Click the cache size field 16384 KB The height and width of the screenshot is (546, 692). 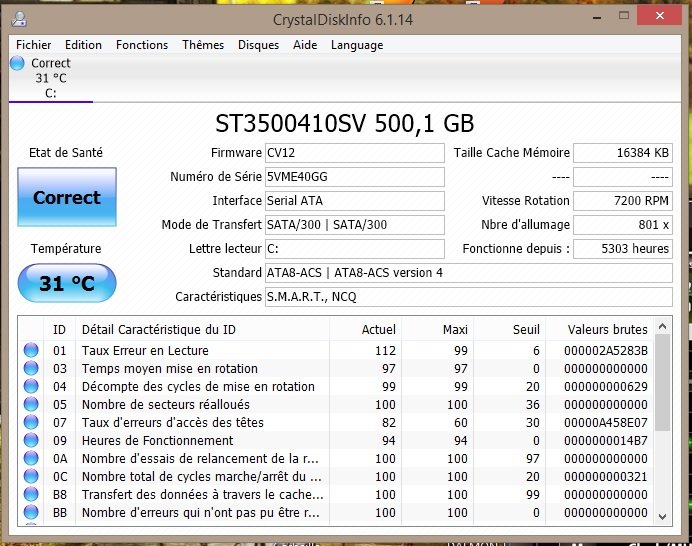[623, 153]
